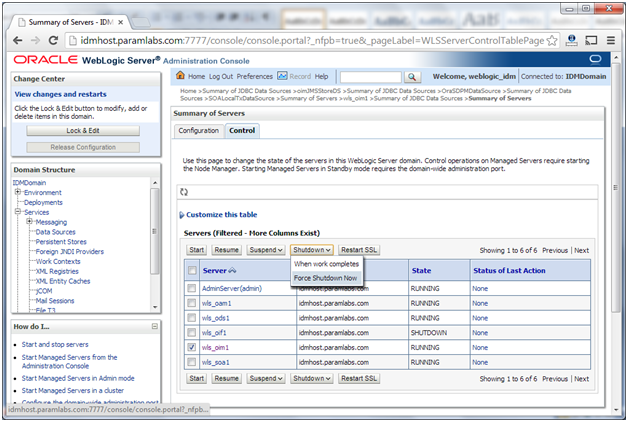628x422 pixels.
Task: Click the top Resume button
Action: [x=226, y=250]
